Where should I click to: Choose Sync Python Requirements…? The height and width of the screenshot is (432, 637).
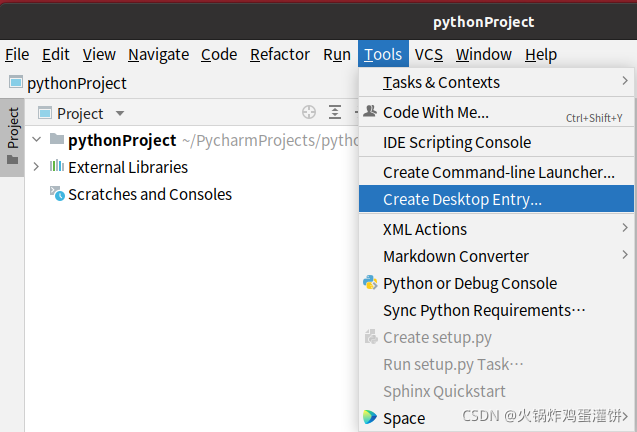pyautogui.click(x=496, y=310)
